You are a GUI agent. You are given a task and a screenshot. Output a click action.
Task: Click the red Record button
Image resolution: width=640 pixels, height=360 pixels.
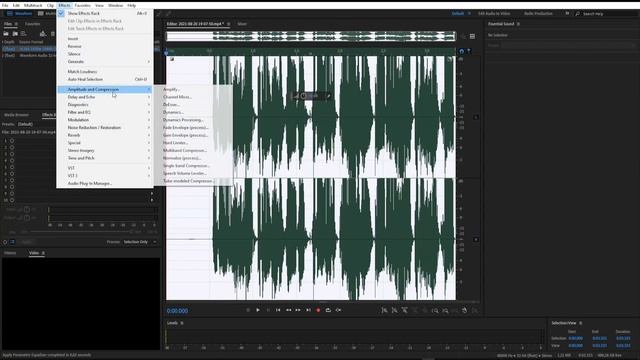tap(318, 310)
